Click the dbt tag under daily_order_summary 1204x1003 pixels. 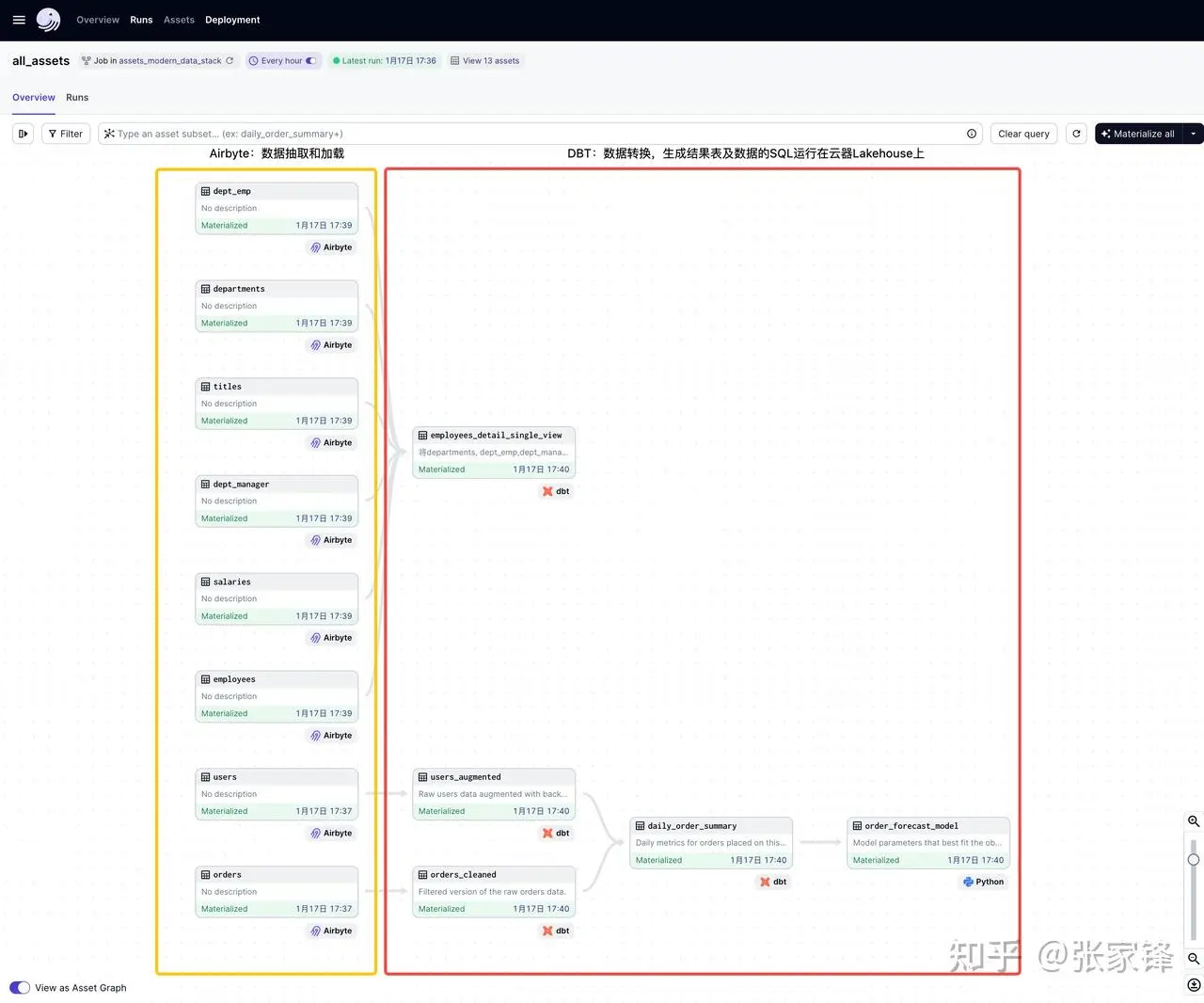[x=773, y=883]
